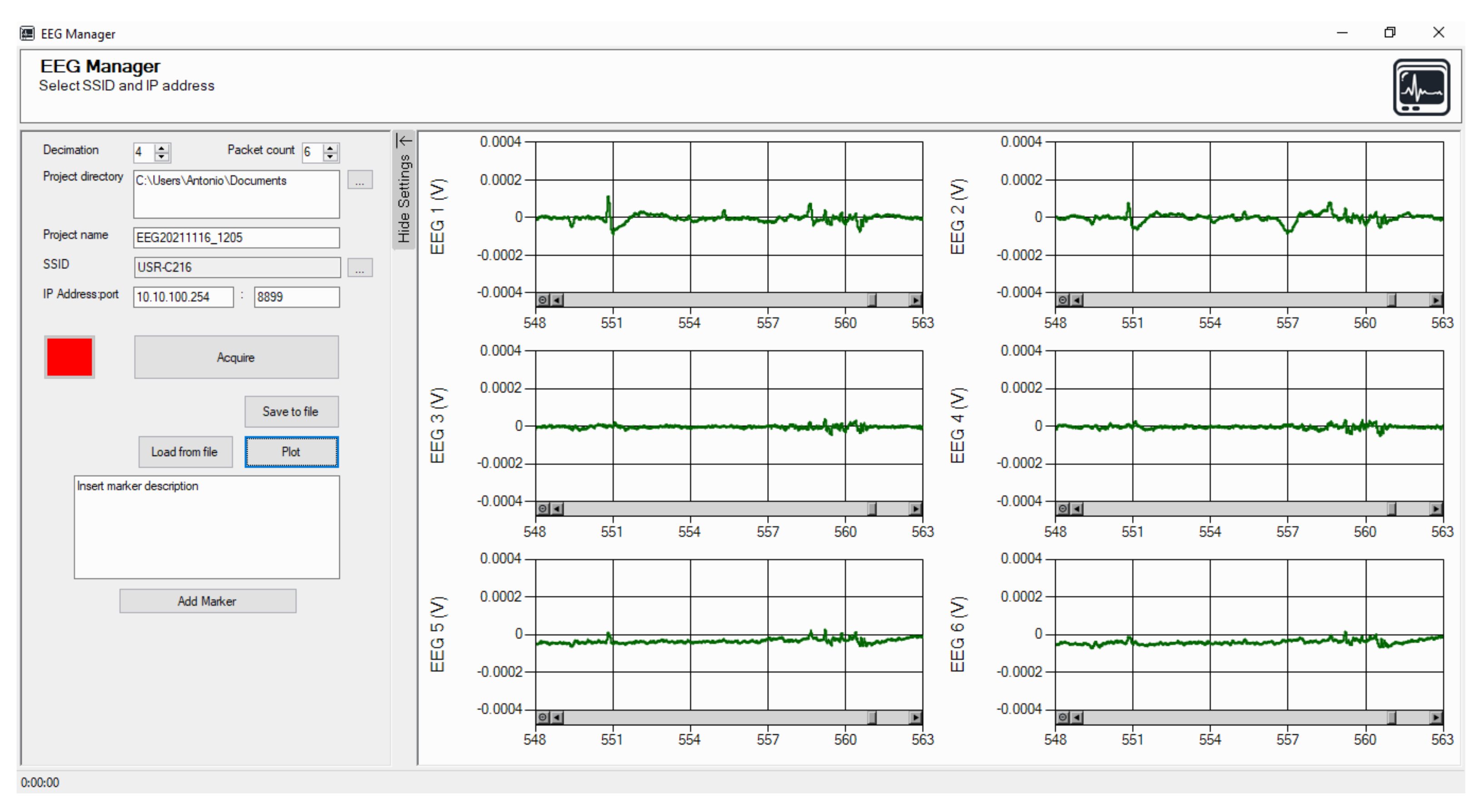1480x812 pixels.
Task: Start recording with the Acquire button
Action: tap(236, 357)
